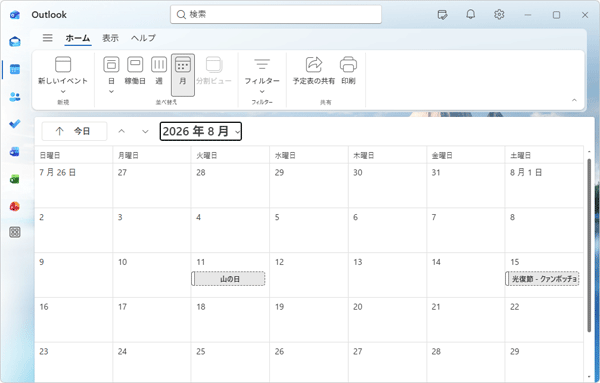Switch to day view (日) icon
Viewport: 600px width, 383px height.
111,65
